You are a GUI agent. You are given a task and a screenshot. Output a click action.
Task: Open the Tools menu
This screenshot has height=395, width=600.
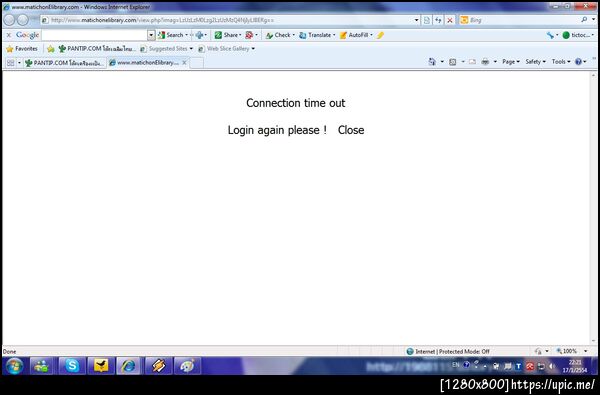click(561, 62)
